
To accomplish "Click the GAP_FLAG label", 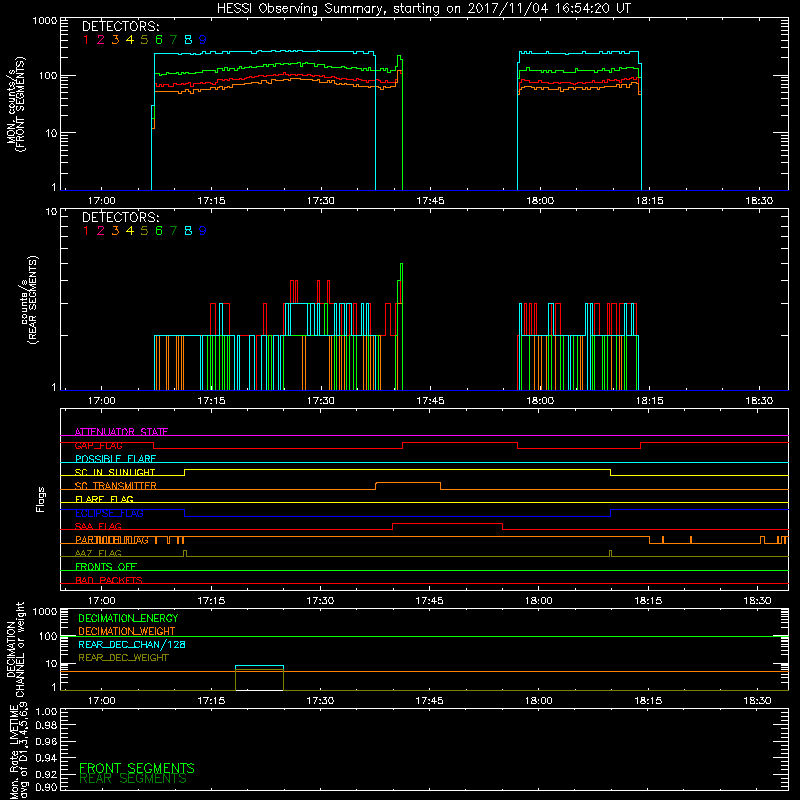I will click(x=98, y=445).
